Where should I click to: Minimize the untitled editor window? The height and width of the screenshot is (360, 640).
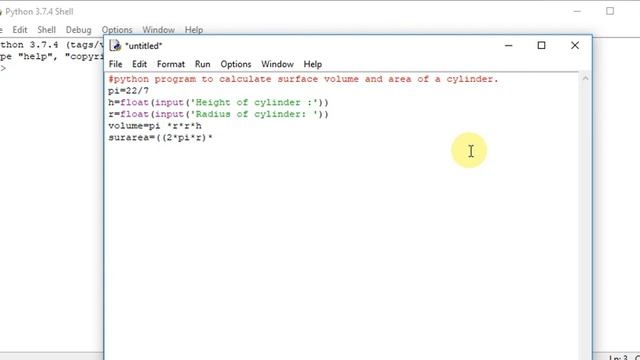508,45
